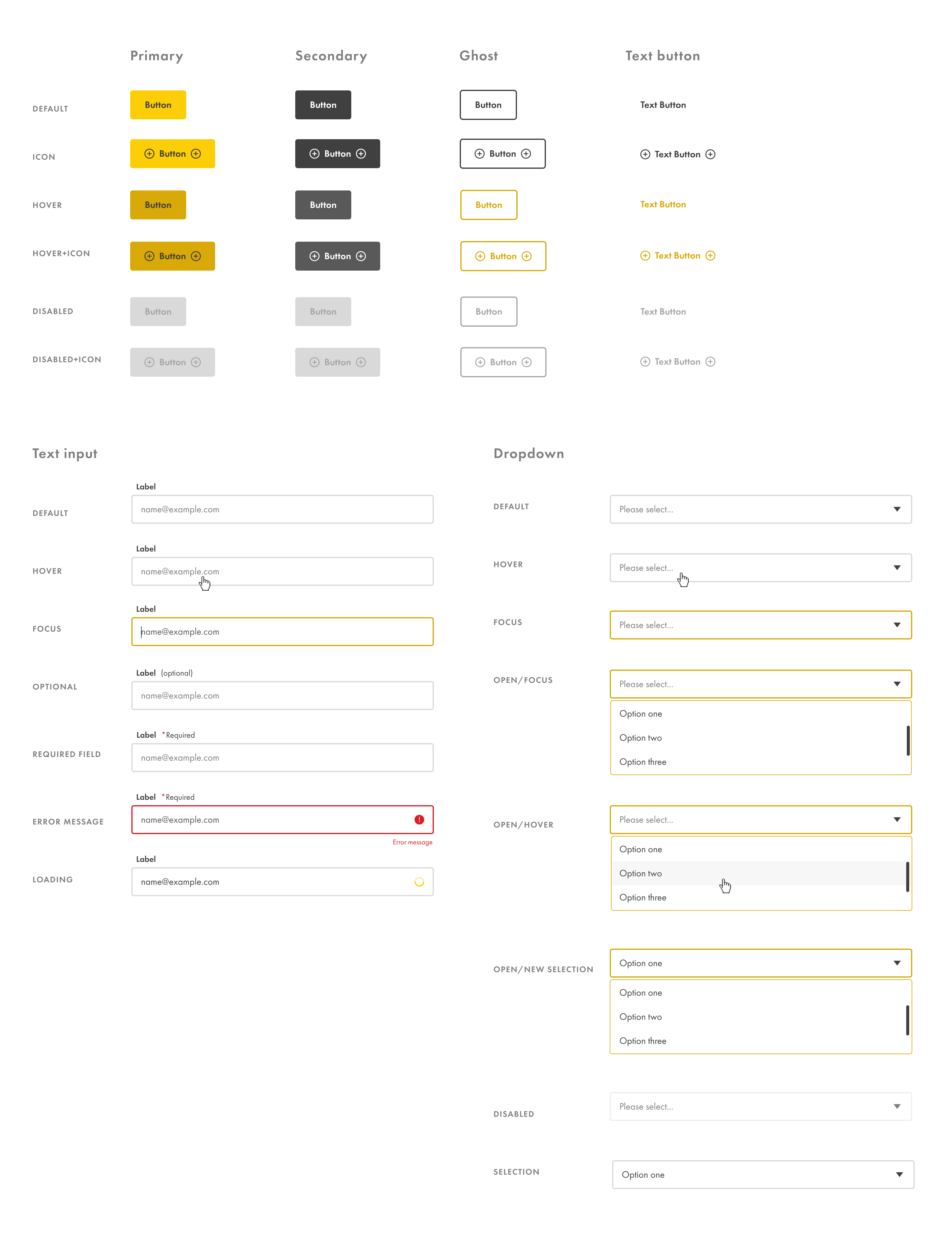Click right plus icon of disabled Text Button
The height and width of the screenshot is (1253, 952).
(x=710, y=362)
